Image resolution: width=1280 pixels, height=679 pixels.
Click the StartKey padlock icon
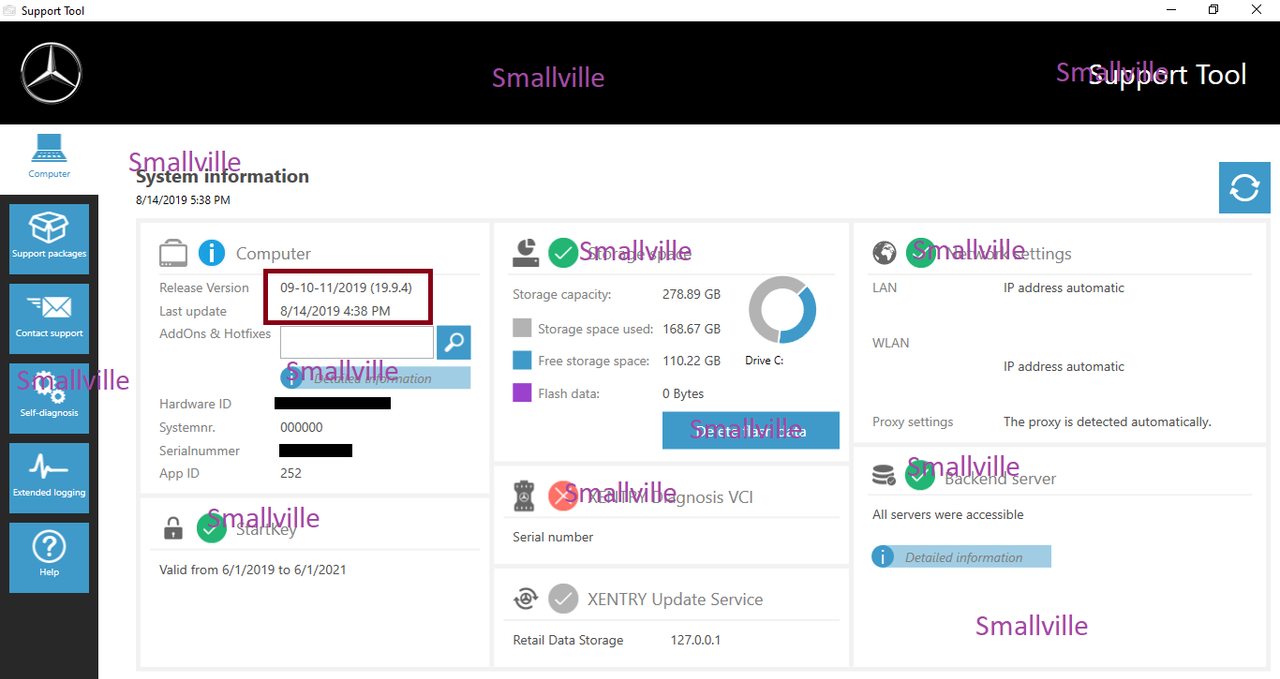tap(173, 528)
